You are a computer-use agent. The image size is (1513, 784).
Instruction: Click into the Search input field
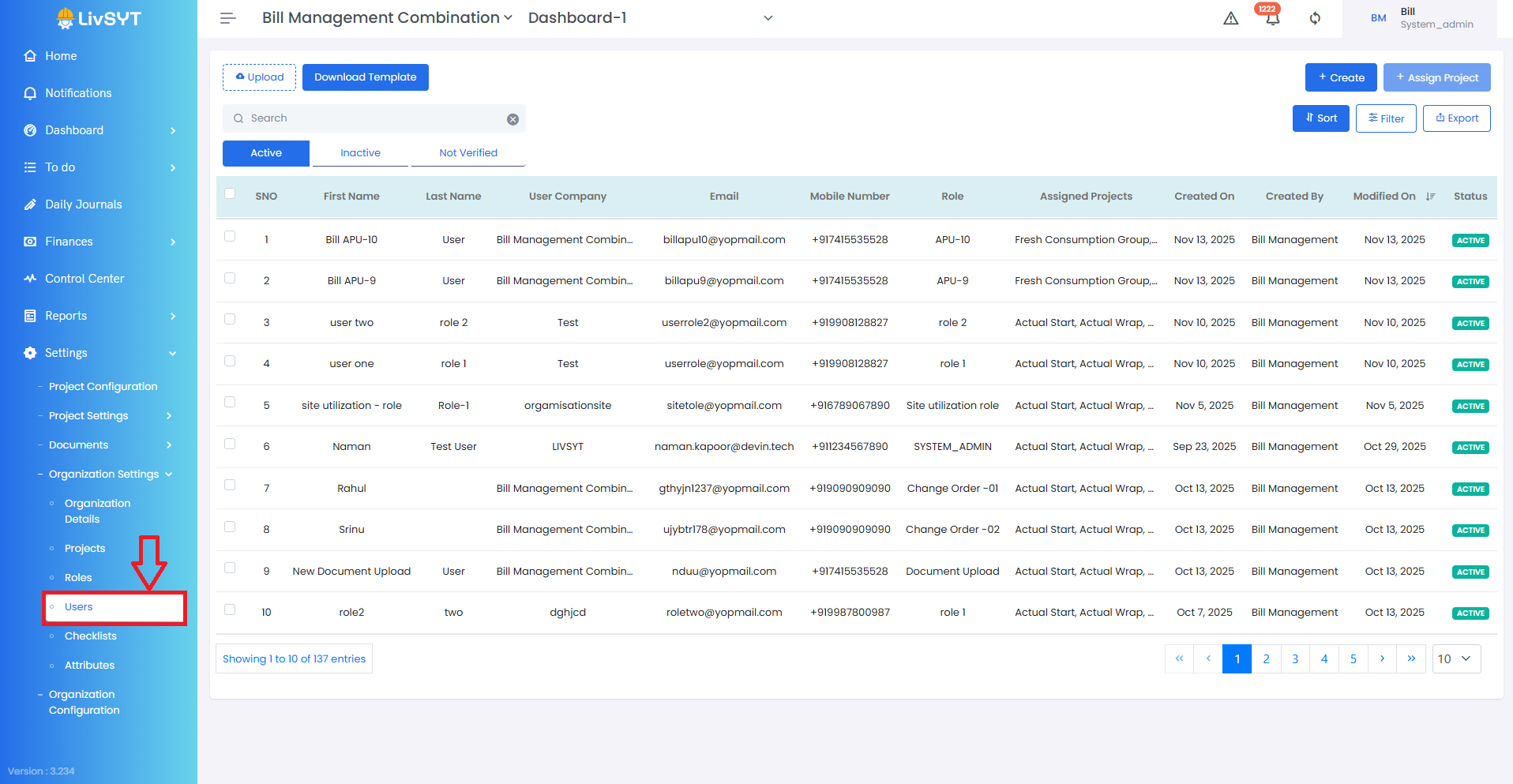[x=371, y=118]
